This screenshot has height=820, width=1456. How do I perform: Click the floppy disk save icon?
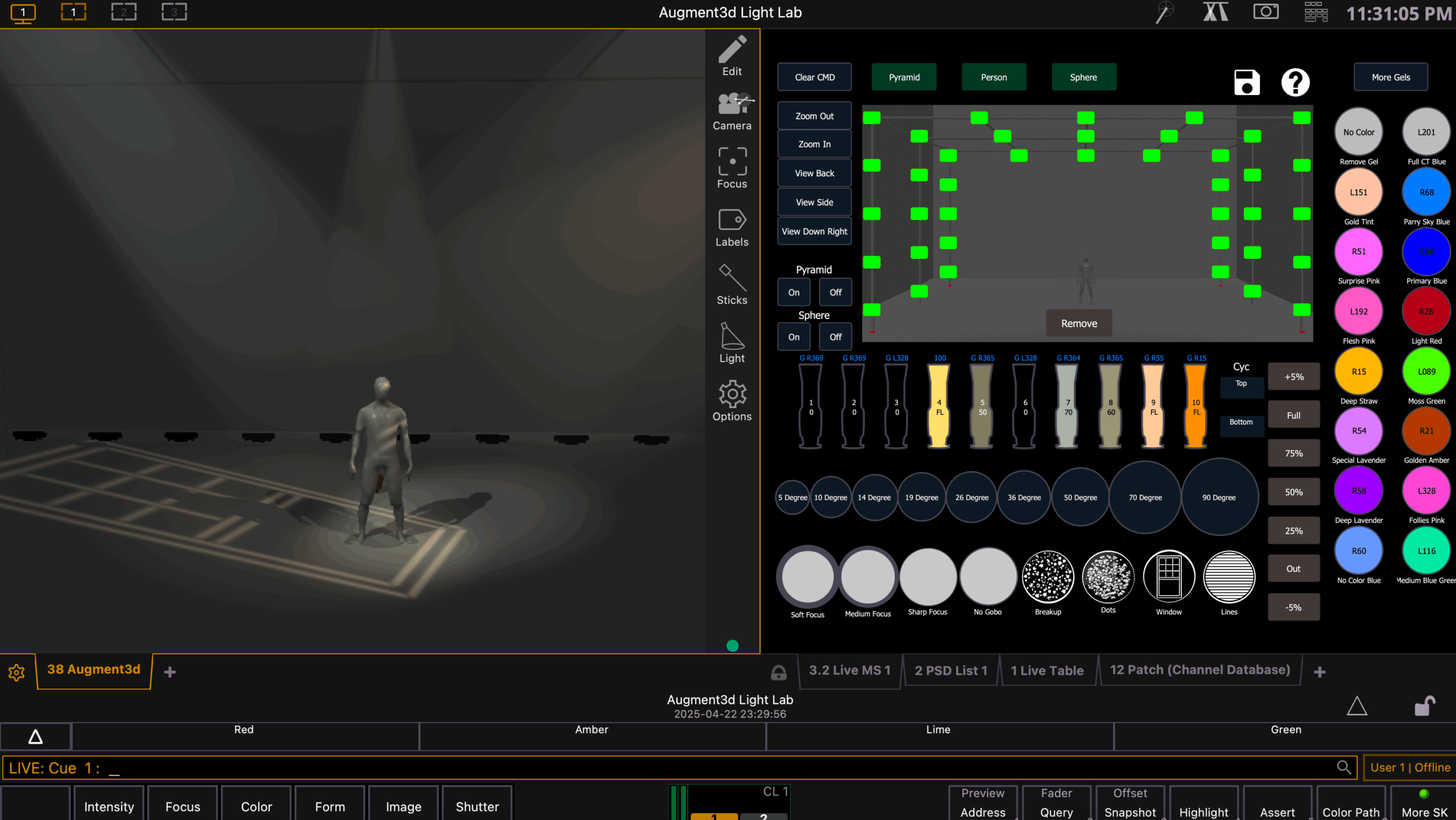(1247, 83)
